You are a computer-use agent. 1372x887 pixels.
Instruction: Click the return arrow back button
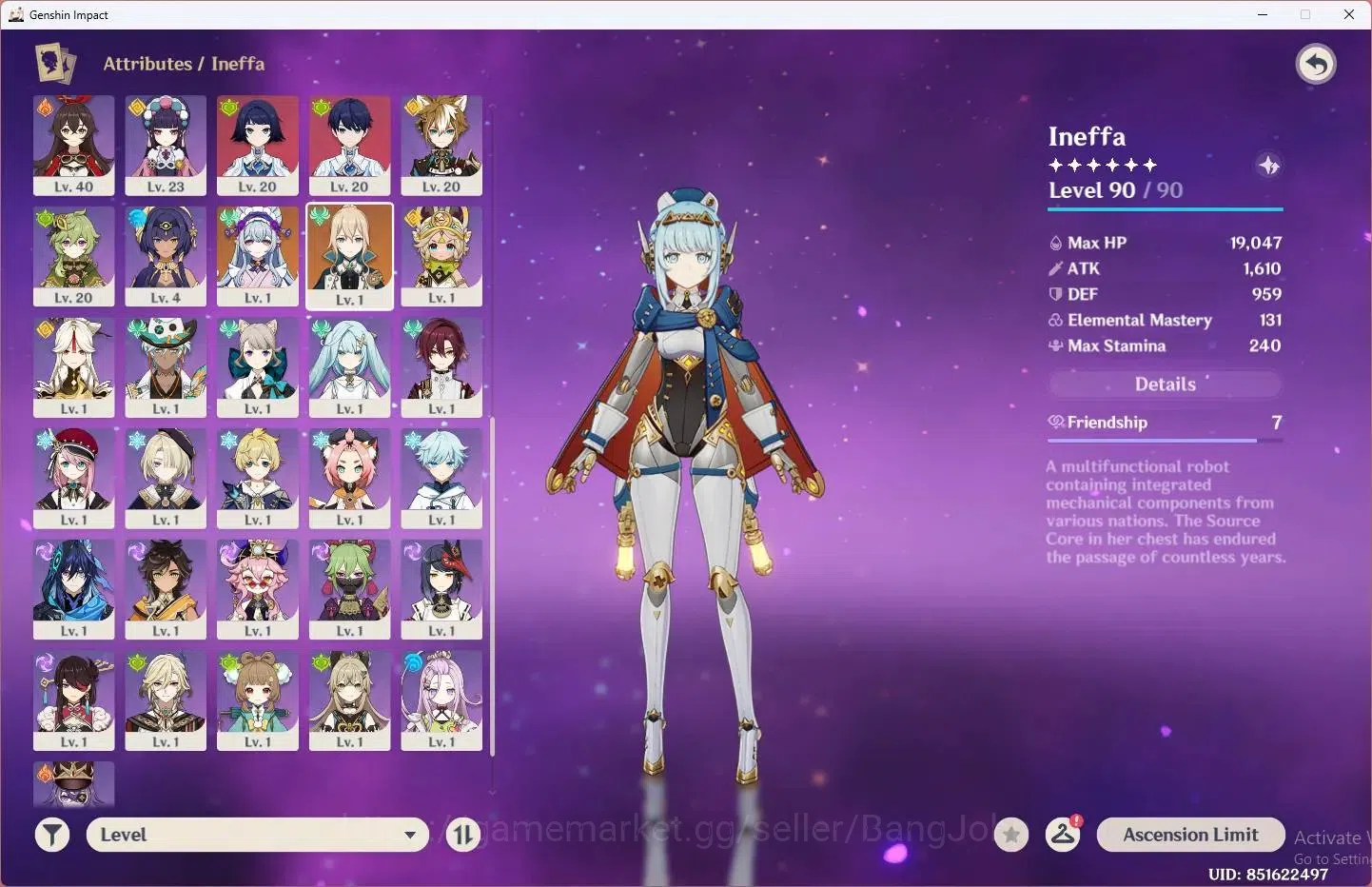tap(1316, 65)
